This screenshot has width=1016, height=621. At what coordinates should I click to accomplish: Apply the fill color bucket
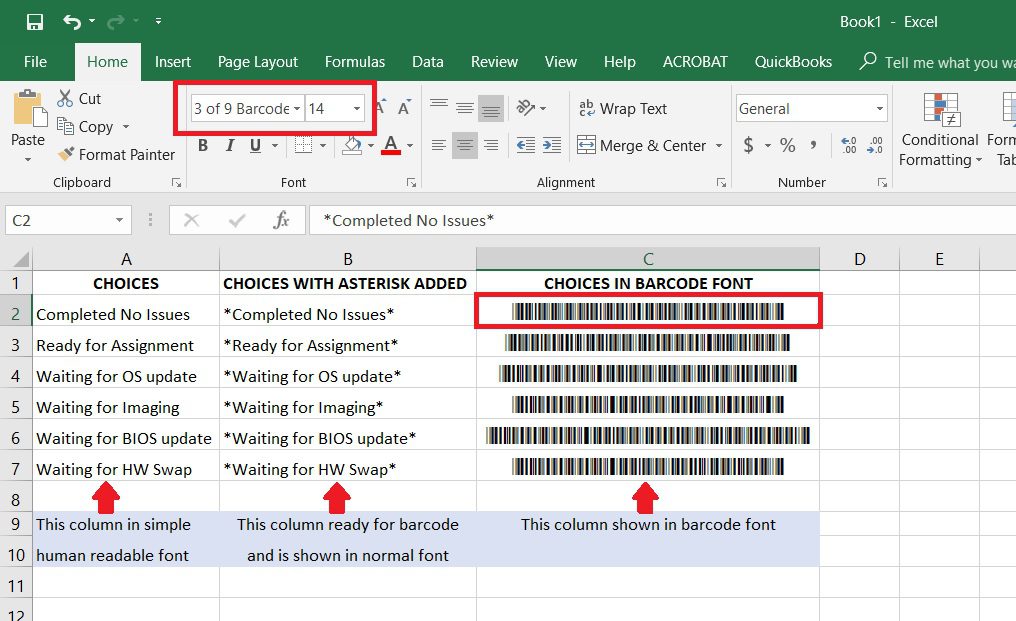[x=352, y=145]
